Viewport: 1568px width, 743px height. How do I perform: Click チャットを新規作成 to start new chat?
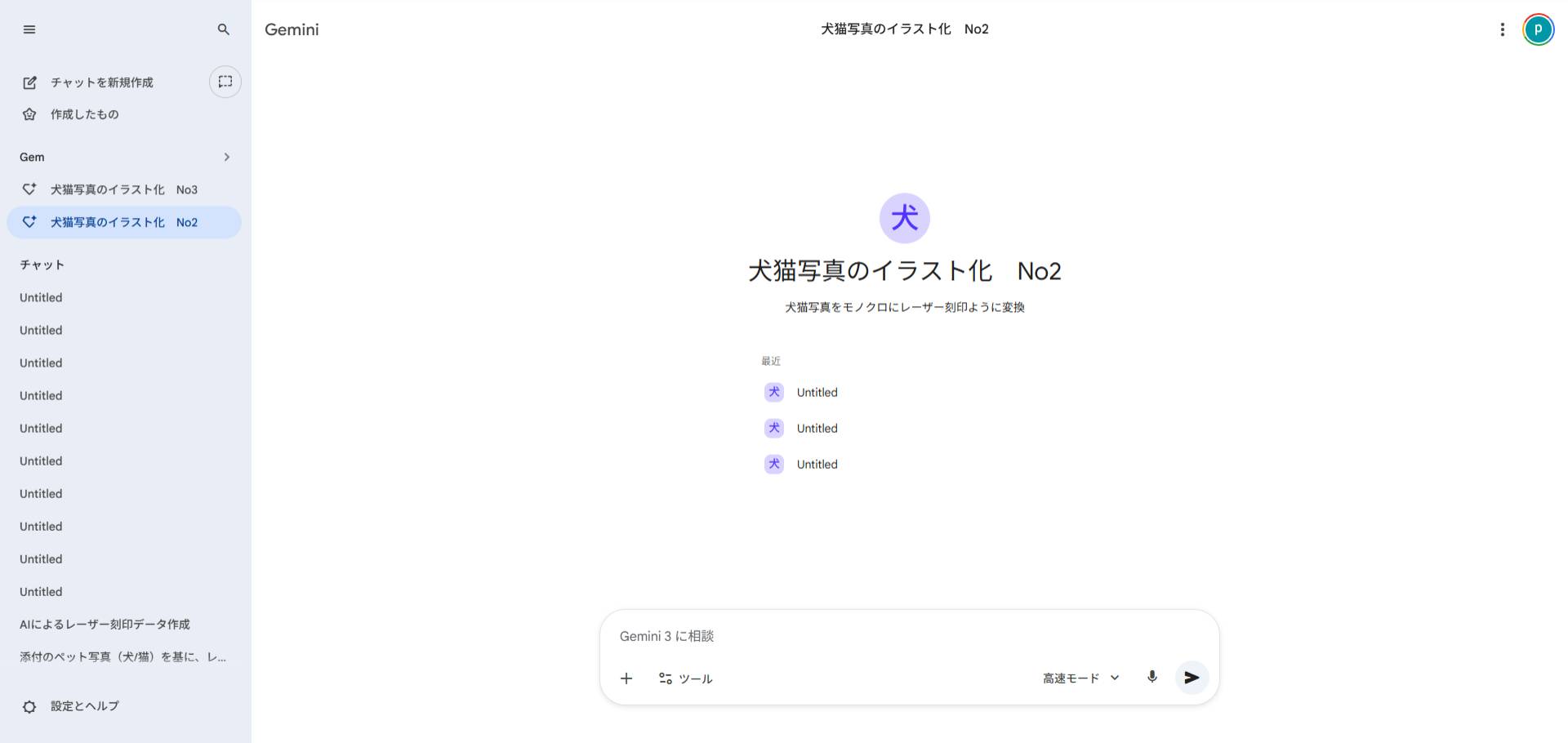(x=101, y=82)
